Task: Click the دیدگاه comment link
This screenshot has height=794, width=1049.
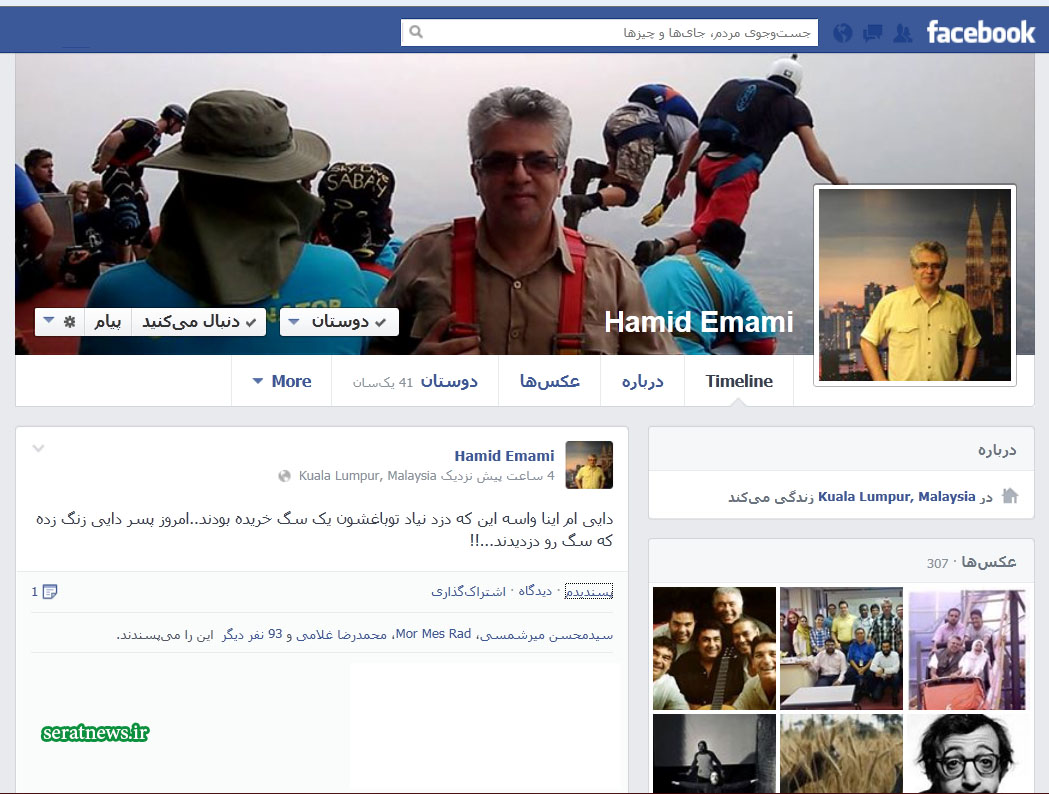Action: coord(535,591)
